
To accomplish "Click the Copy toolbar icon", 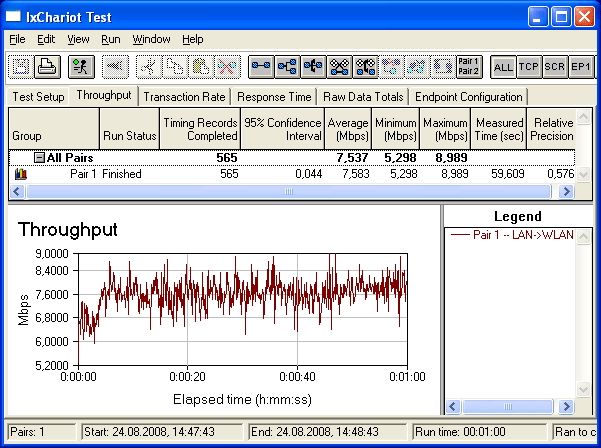I will click(175, 67).
